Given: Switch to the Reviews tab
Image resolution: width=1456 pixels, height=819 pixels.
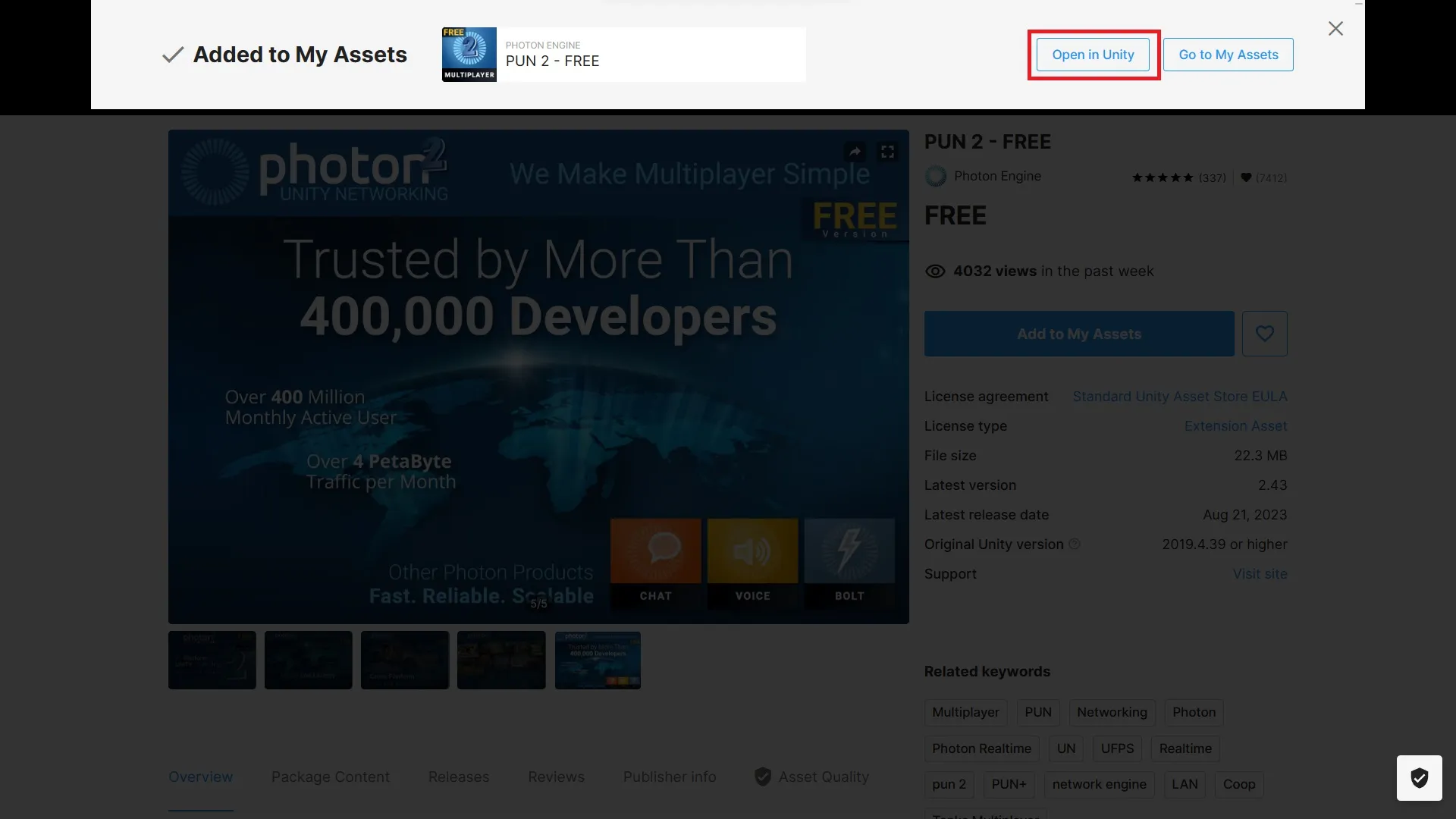Looking at the screenshot, I should pos(557,777).
